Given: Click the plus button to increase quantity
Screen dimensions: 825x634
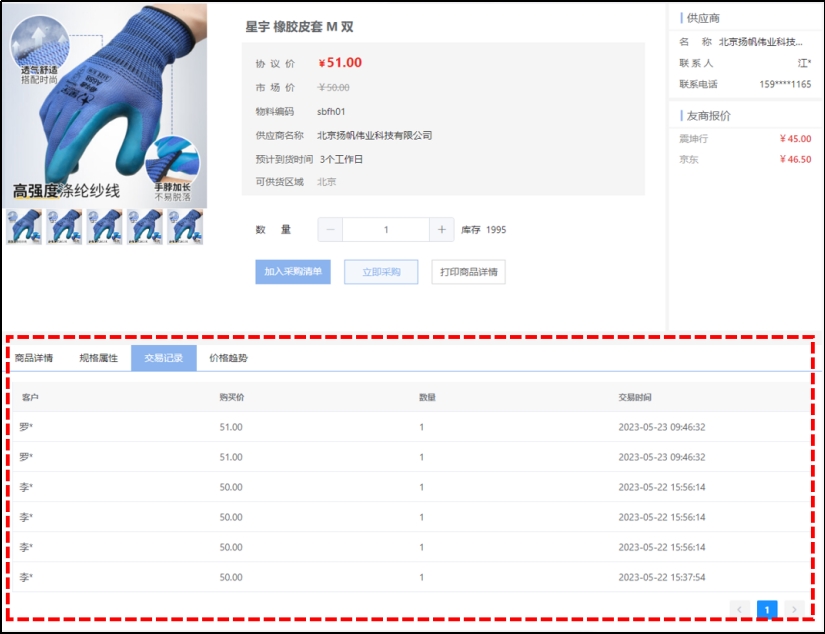Looking at the screenshot, I should point(442,230).
